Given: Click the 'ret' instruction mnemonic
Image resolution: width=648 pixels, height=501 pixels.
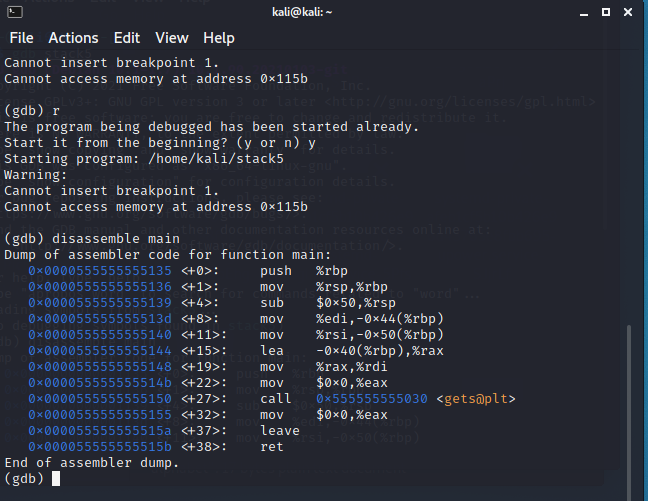Looking at the screenshot, I should coord(272,447).
